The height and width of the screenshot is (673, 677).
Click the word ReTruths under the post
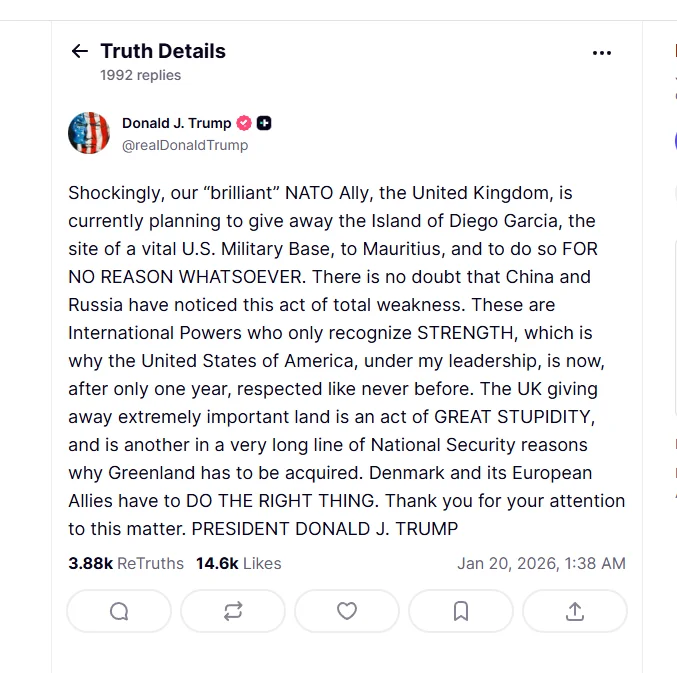[x=150, y=563]
